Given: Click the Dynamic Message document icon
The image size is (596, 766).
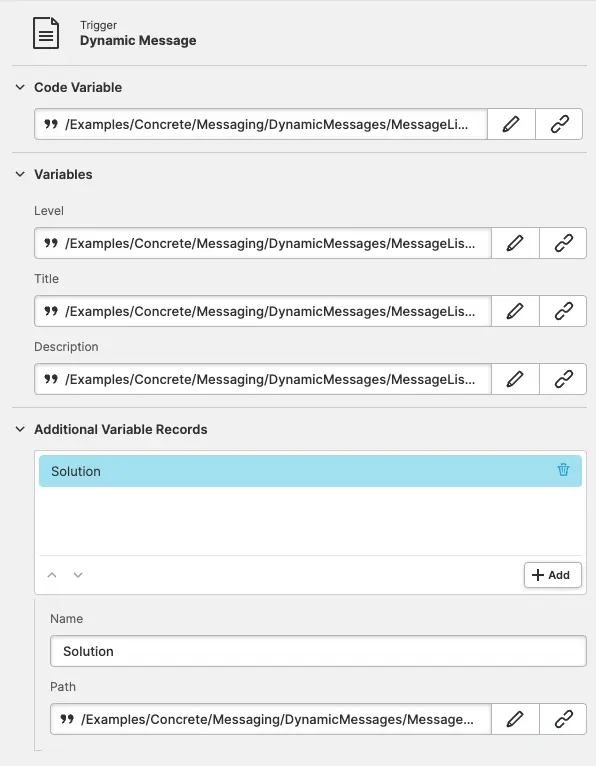Looking at the screenshot, I should point(46,33).
